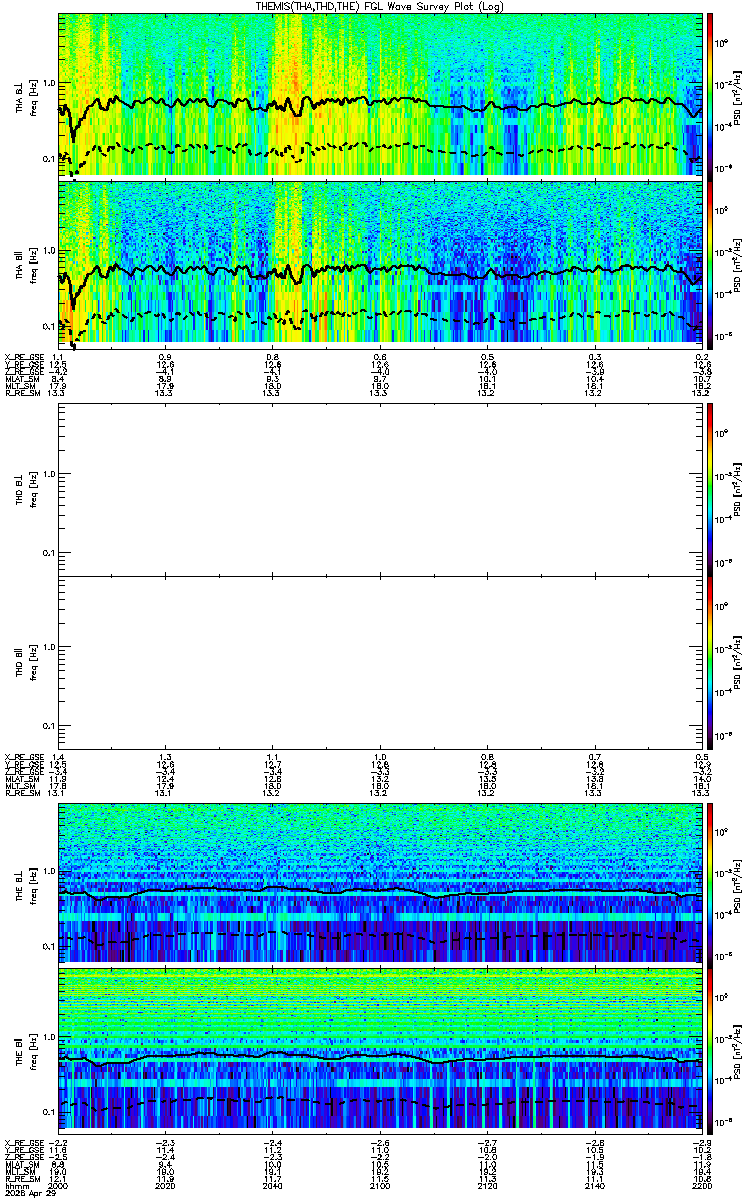Click the empty THD B∥ plot panel
The height and width of the screenshot is (1200, 750).
[380, 662]
